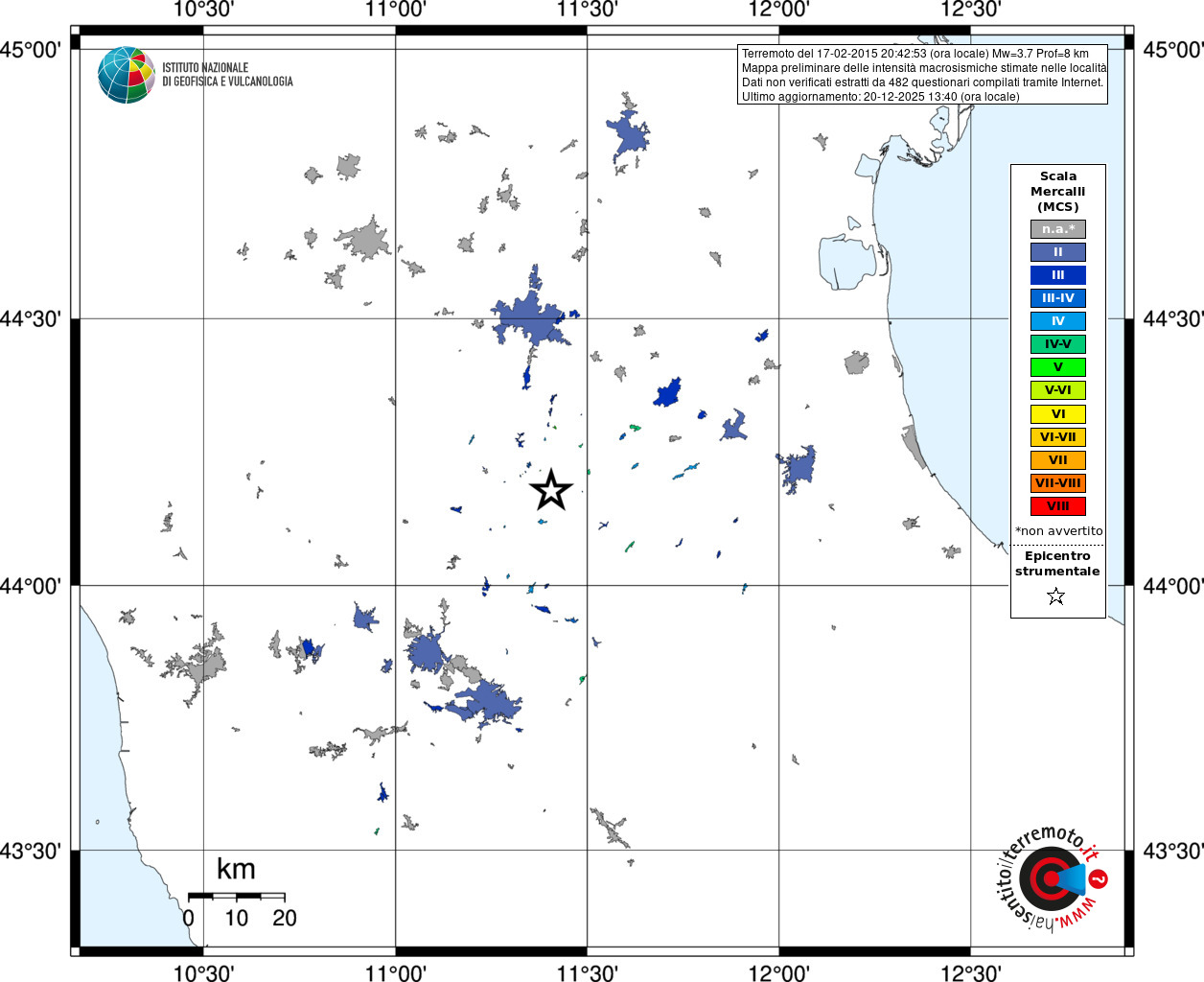The image size is (1204, 982).
Task: Click the right 43°30' latitude label
Action: pyautogui.click(x=1173, y=851)
